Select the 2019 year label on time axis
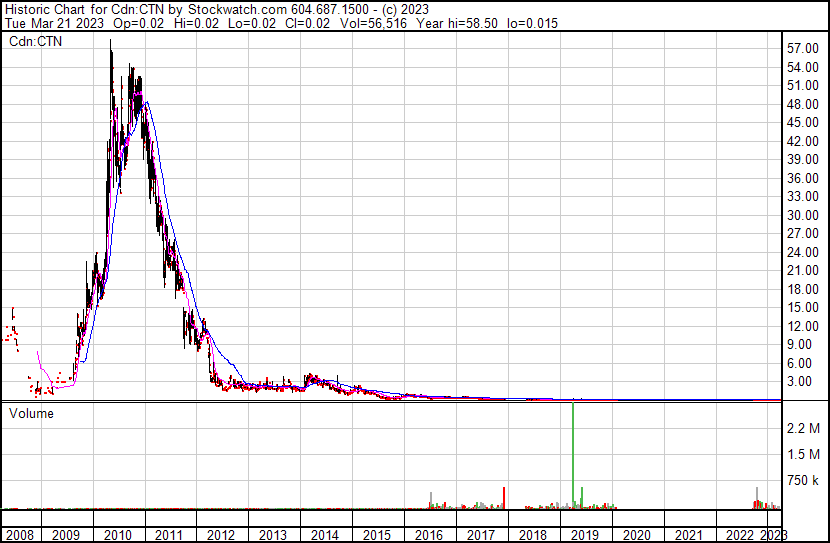 click(x=585, y=535)
